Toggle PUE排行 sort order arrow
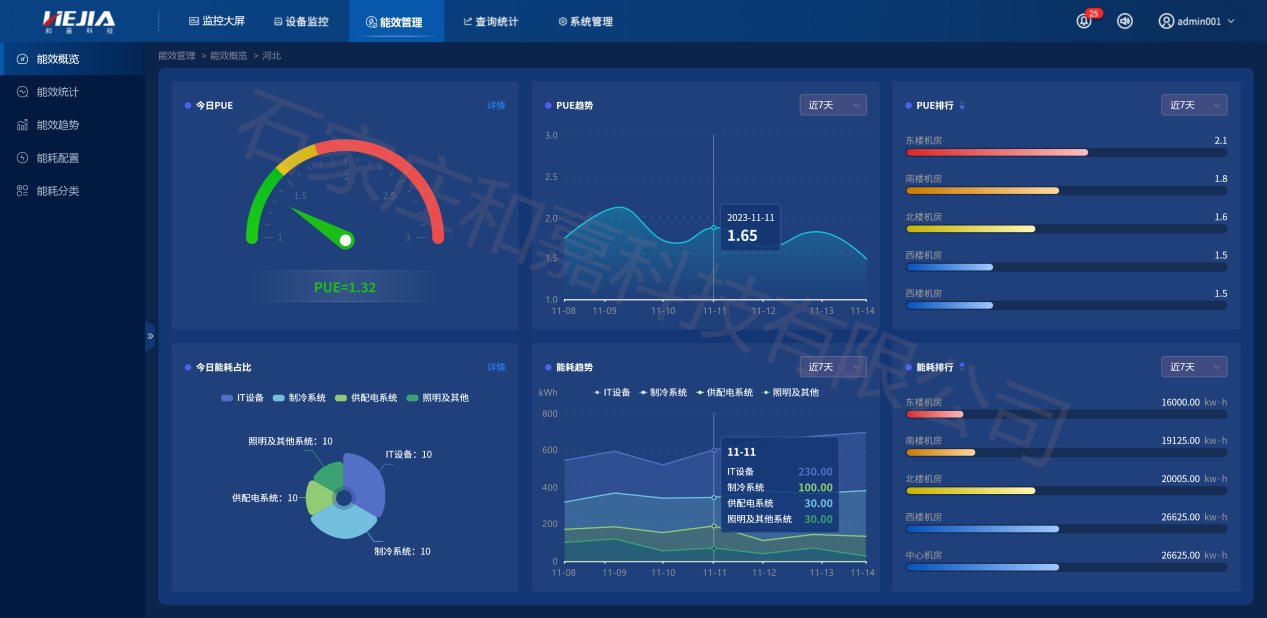 962,106
